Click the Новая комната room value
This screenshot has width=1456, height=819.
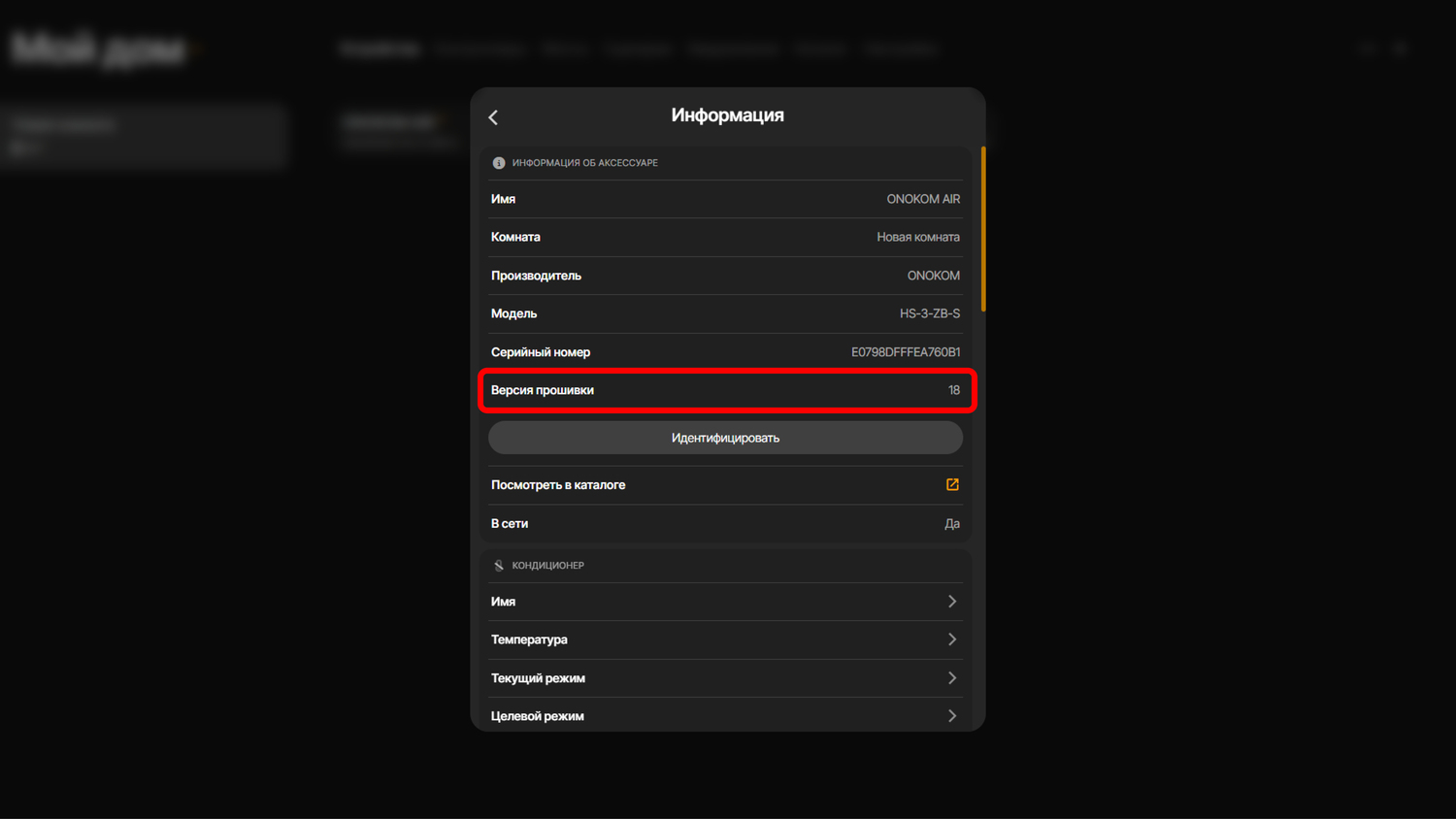917,237
